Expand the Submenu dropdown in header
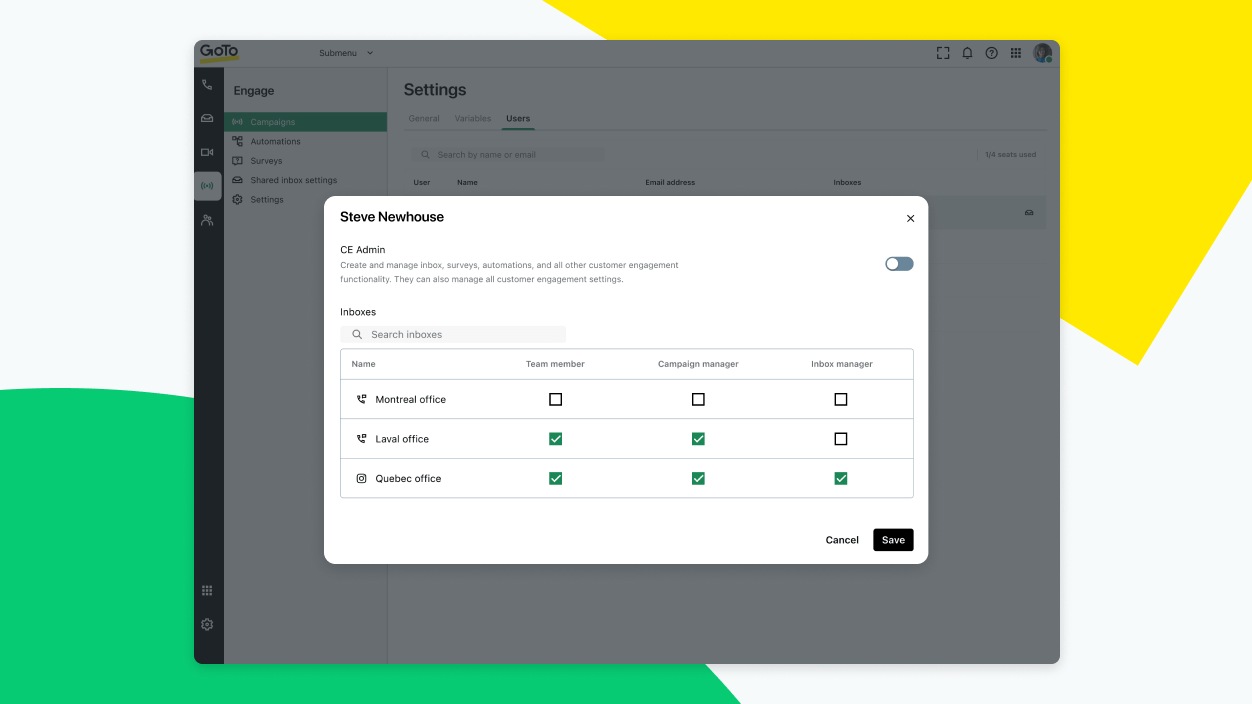The height and width of the screenshot is (704, 1252). (345, 53)
